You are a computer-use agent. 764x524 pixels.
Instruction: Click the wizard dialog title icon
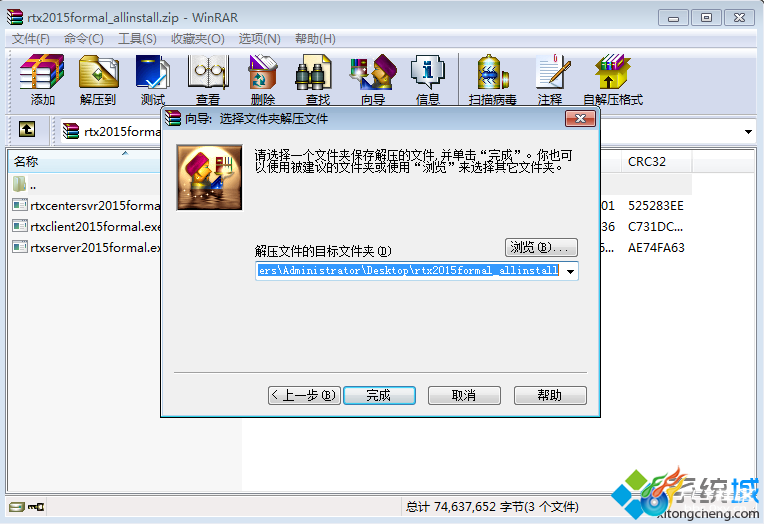(x=173, y=118)
